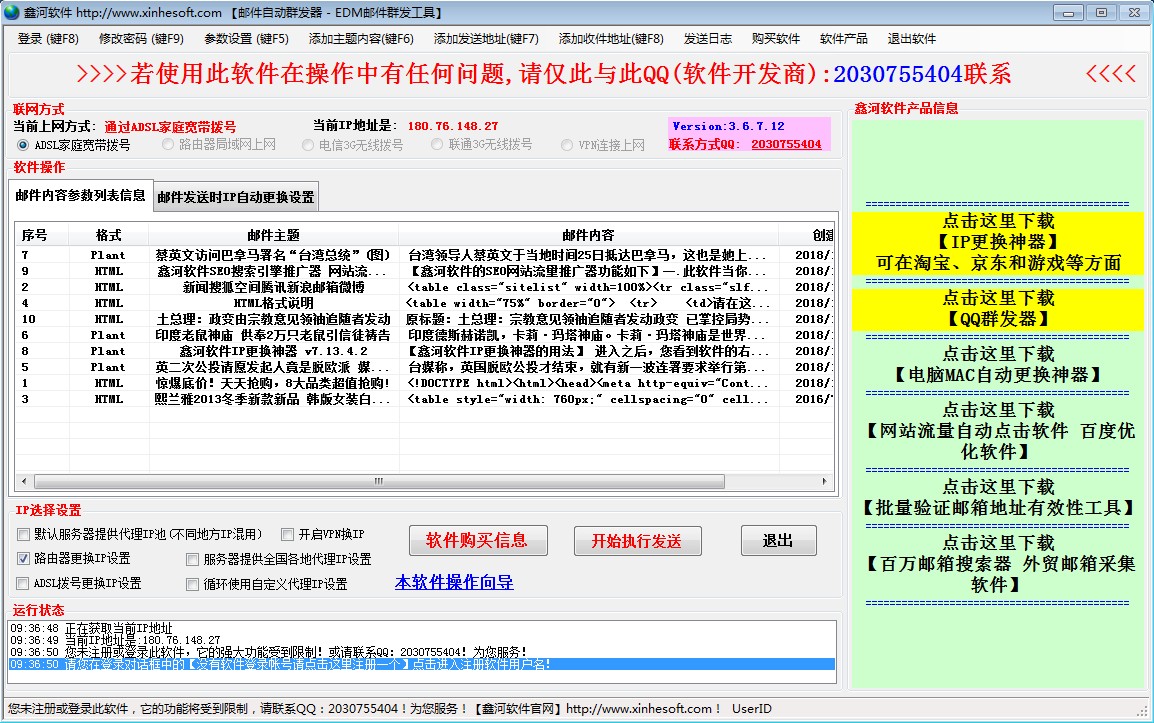Select the HTML格式说明 row

pos(424,303)
